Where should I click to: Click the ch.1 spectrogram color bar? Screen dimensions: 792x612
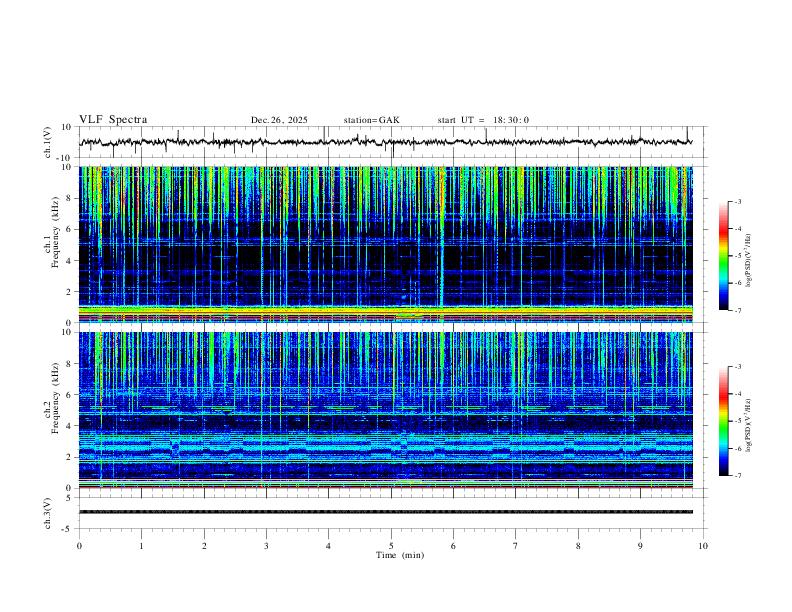point(723,256)
